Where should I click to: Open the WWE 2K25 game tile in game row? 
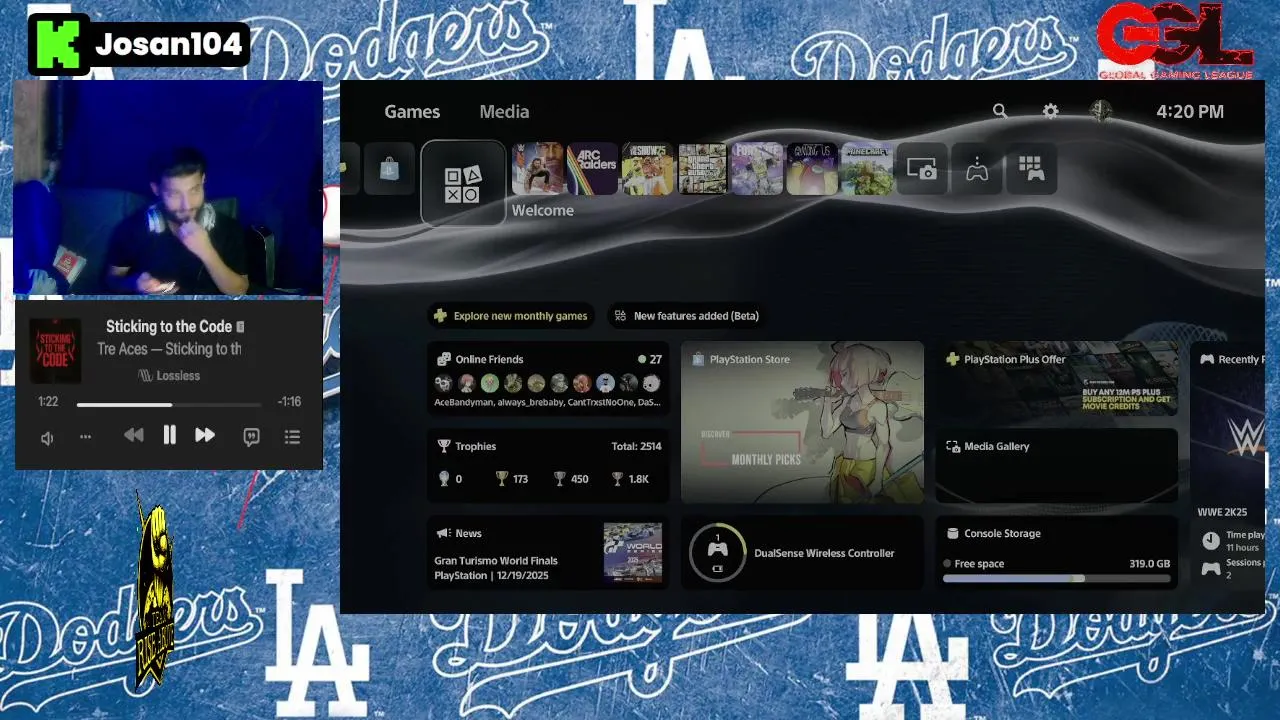tap(538, 169)
